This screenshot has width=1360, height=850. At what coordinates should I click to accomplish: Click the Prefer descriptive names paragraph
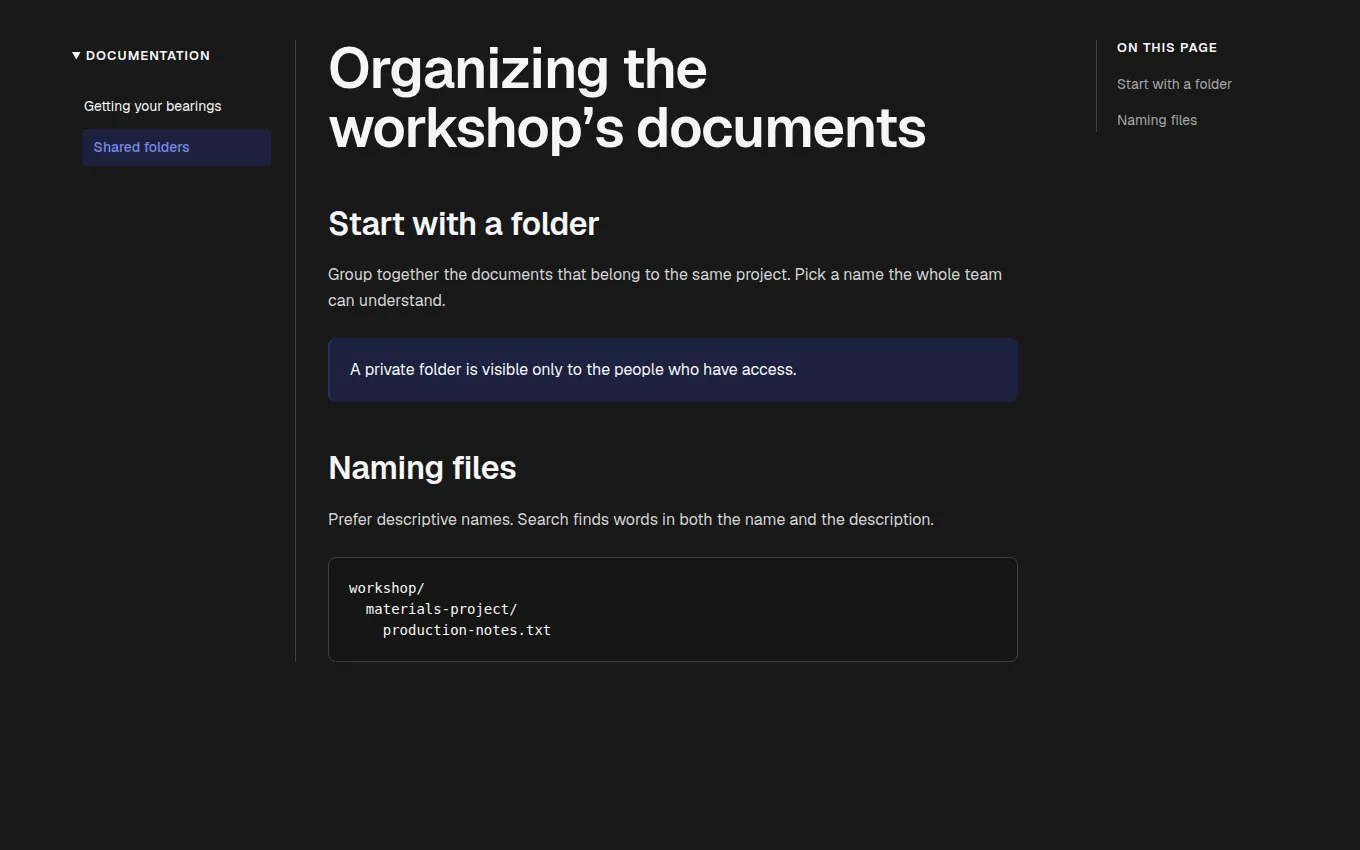coord(631,520)
